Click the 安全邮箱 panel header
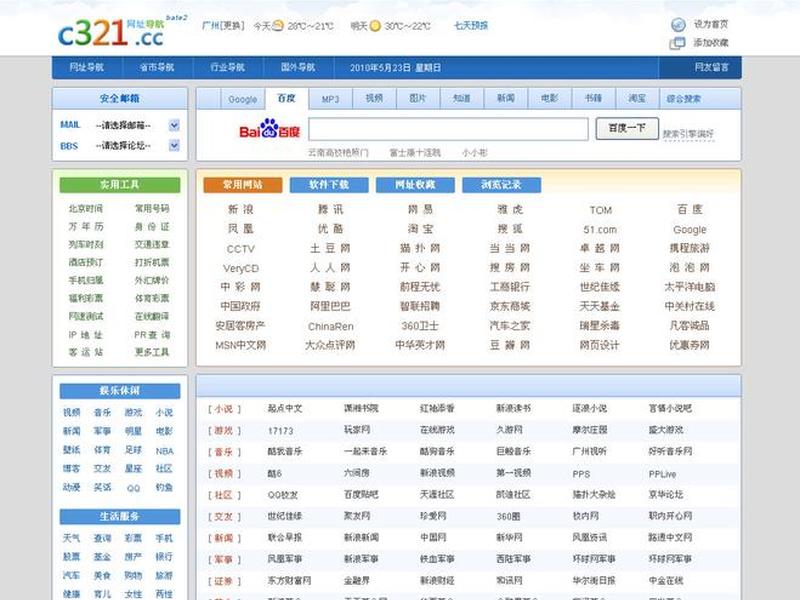This screenshot has width=800, height=600. click(120, 98)
